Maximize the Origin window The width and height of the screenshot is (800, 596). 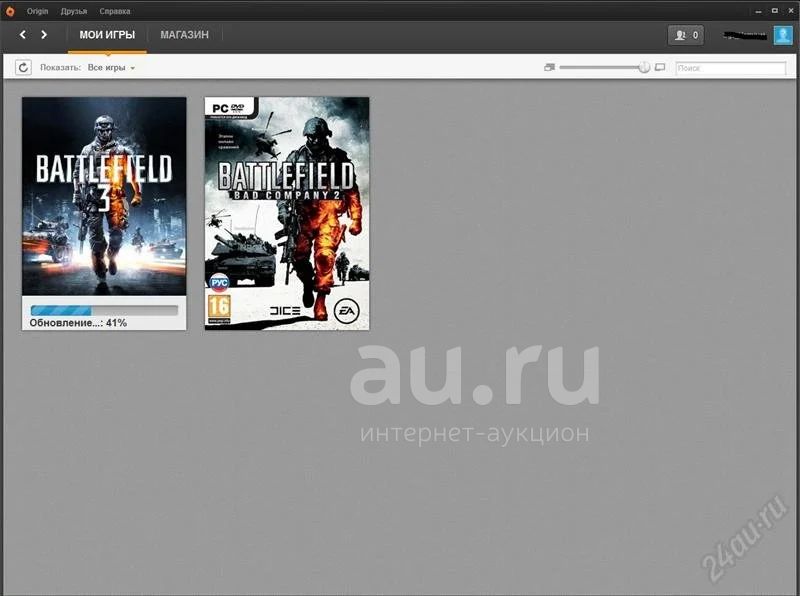pos(774,11)
